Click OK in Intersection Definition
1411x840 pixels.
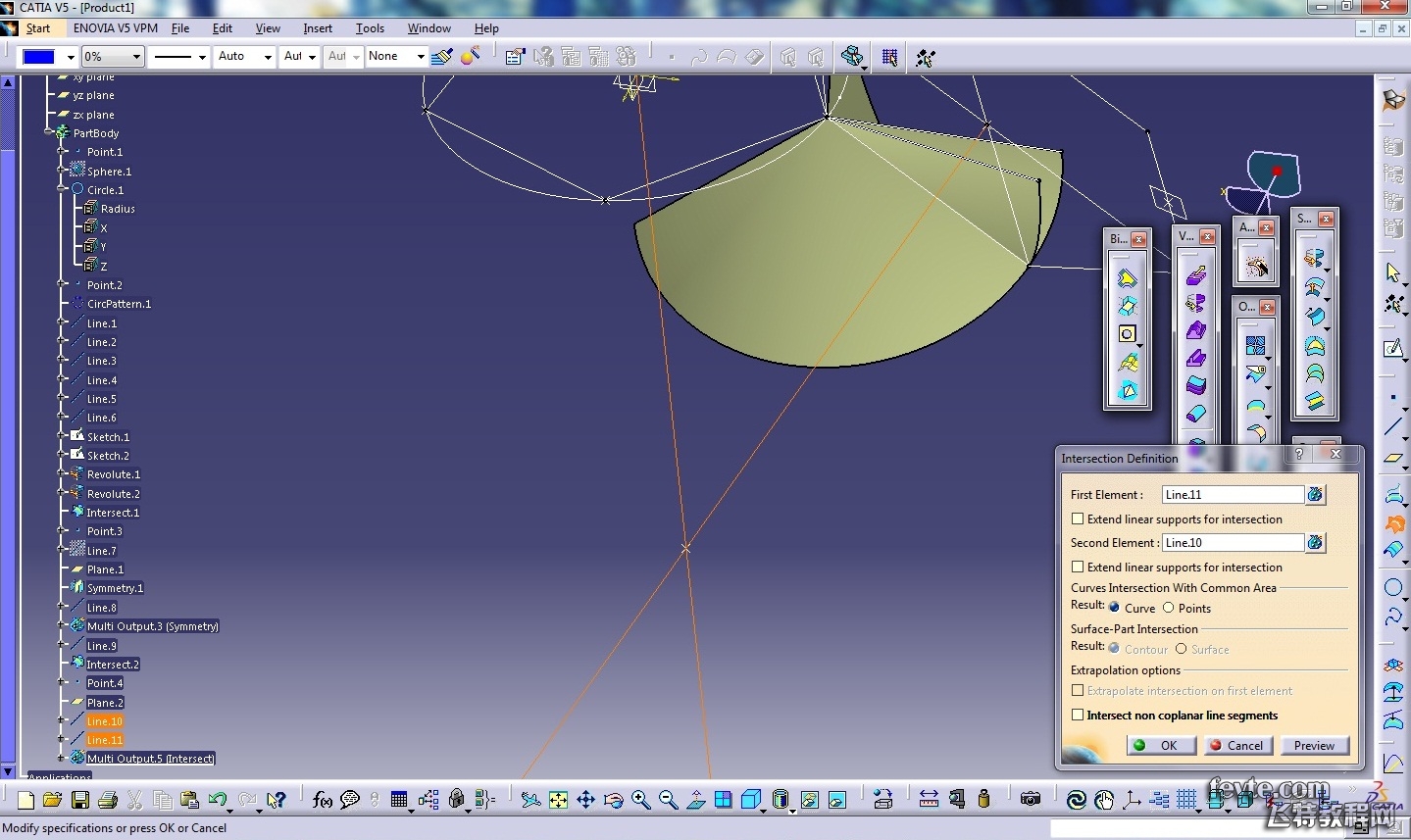pos(1161,746)
